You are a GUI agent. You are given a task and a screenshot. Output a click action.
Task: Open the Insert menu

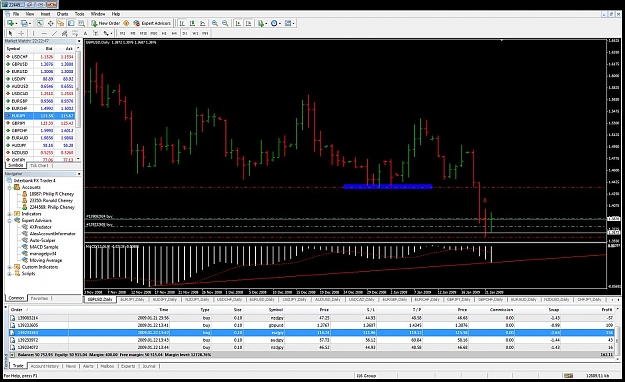click(45, 14)
